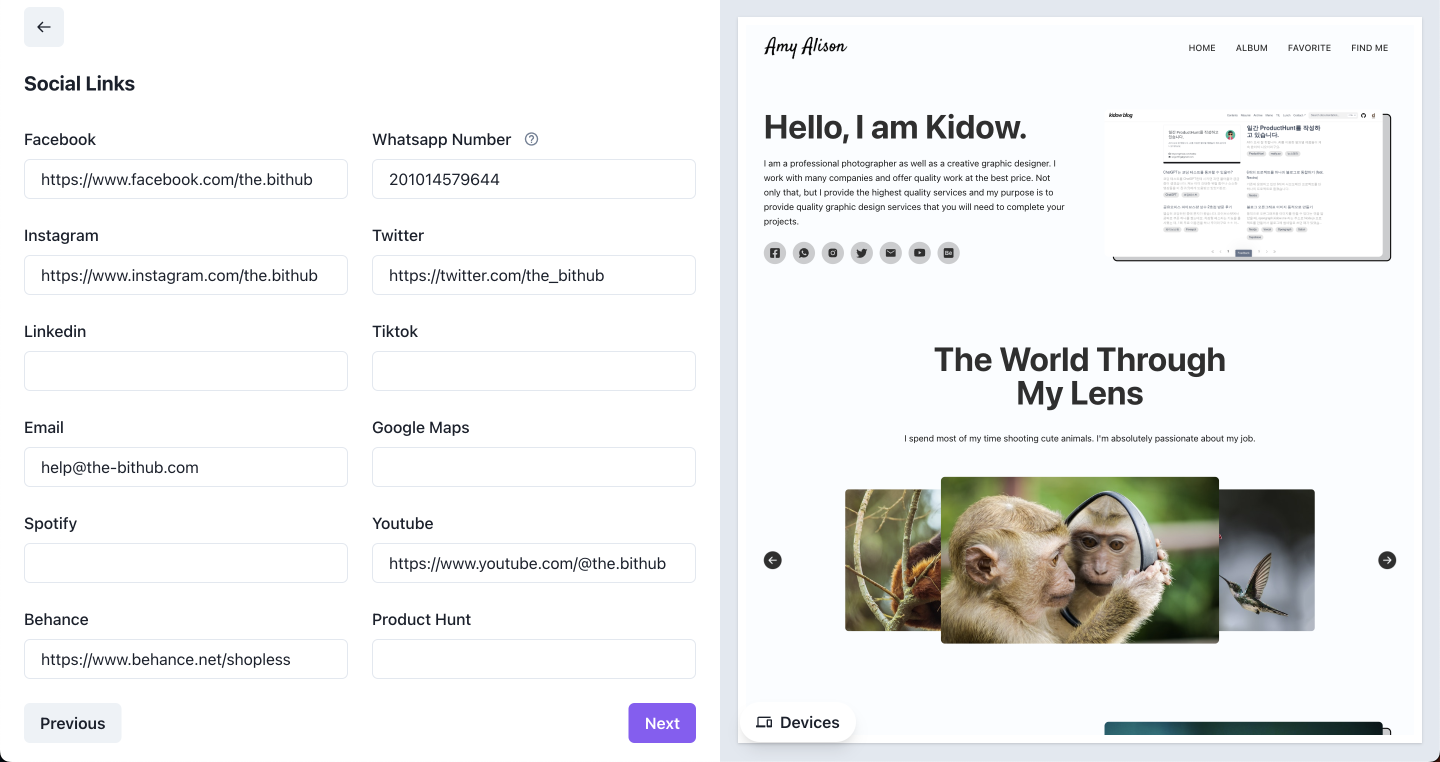Open the Devices preview switcher
This screenshot has width=1440, height=762.
[798, 722]
